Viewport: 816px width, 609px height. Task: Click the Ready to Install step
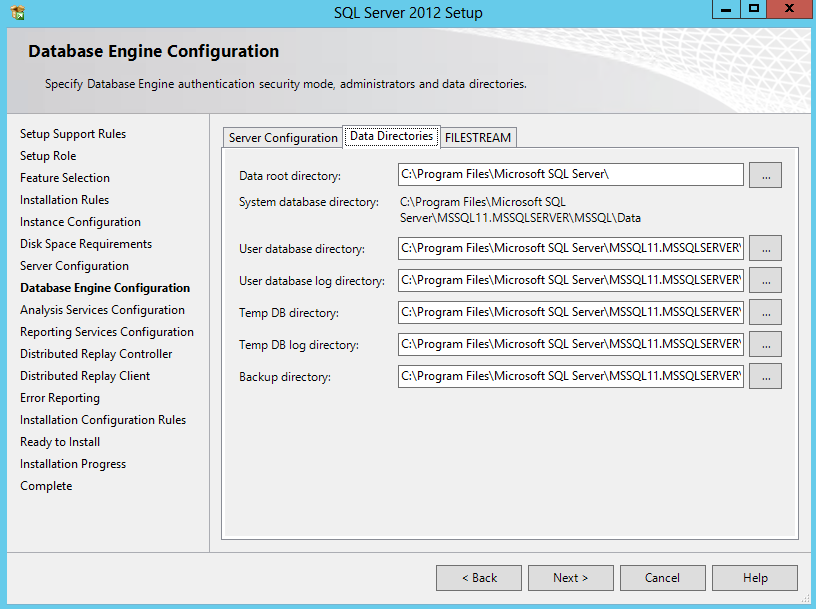[60, 442]
